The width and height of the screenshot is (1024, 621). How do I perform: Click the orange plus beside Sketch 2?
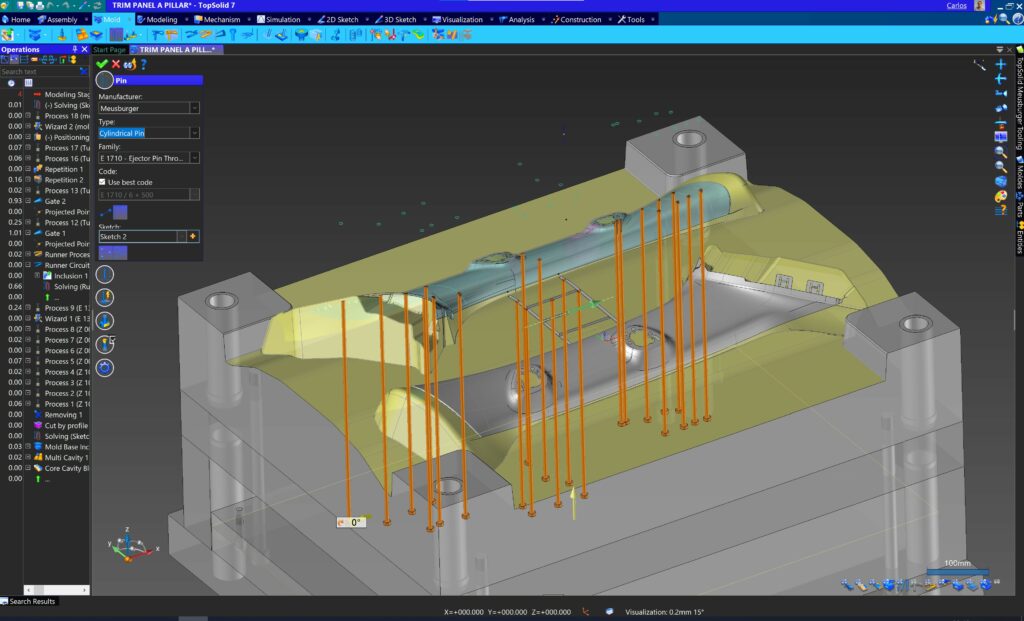[x=193, y=236]
